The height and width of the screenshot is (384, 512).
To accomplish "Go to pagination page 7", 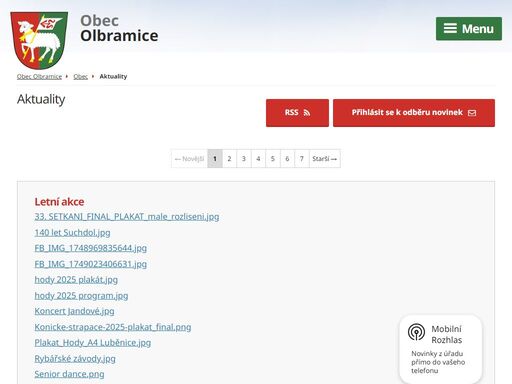I will (x=302, y=159).
